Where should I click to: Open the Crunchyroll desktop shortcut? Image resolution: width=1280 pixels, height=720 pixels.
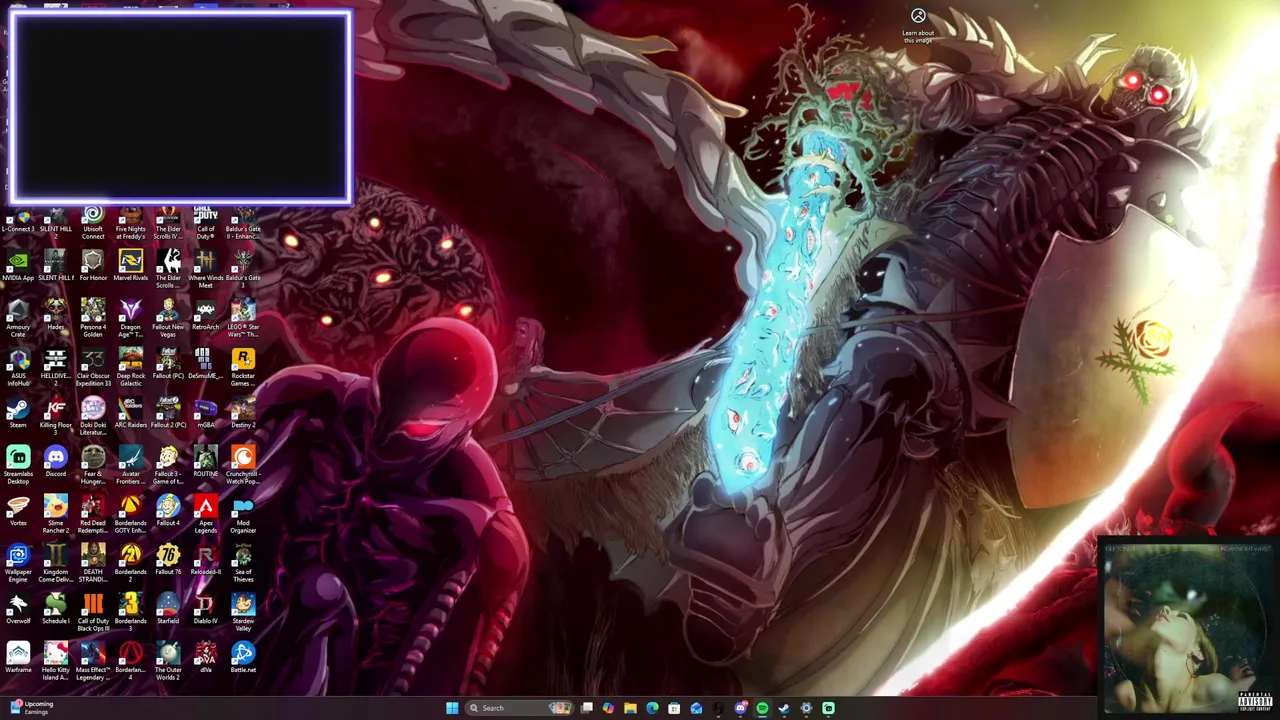[x=243, y=465]
